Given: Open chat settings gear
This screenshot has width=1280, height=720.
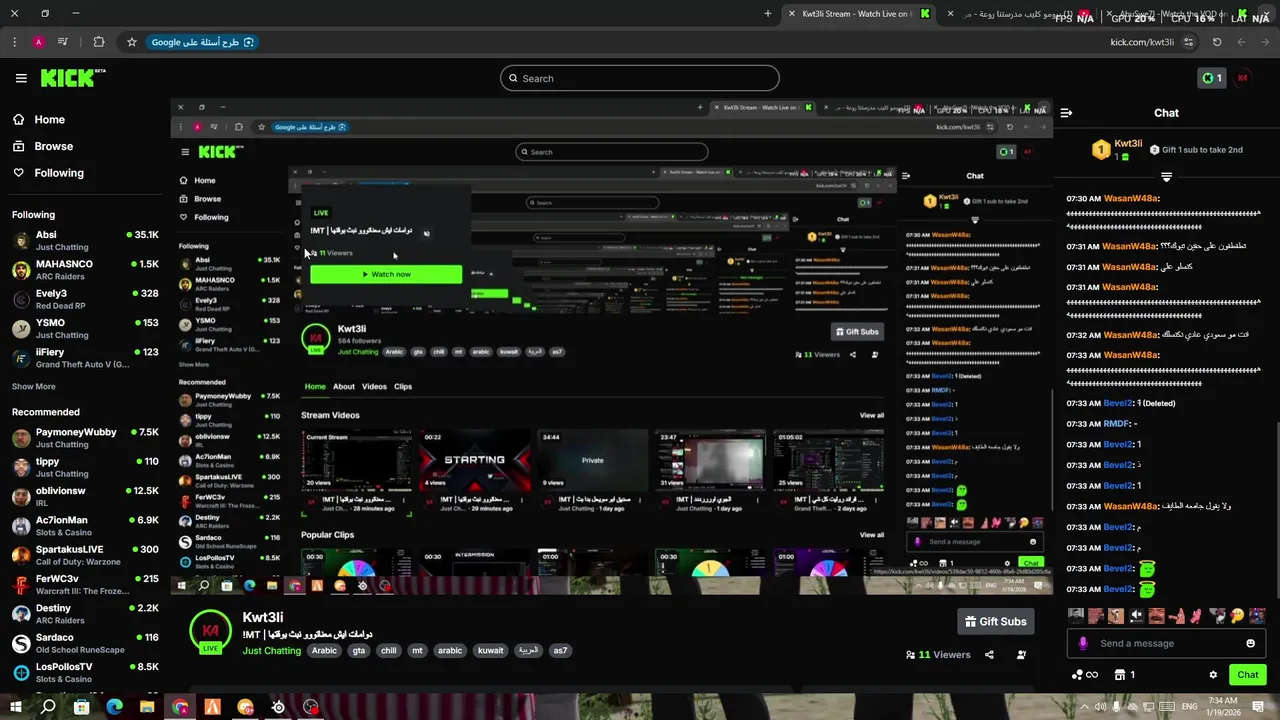Looking at the screenshot, I should click(1213, 675).
